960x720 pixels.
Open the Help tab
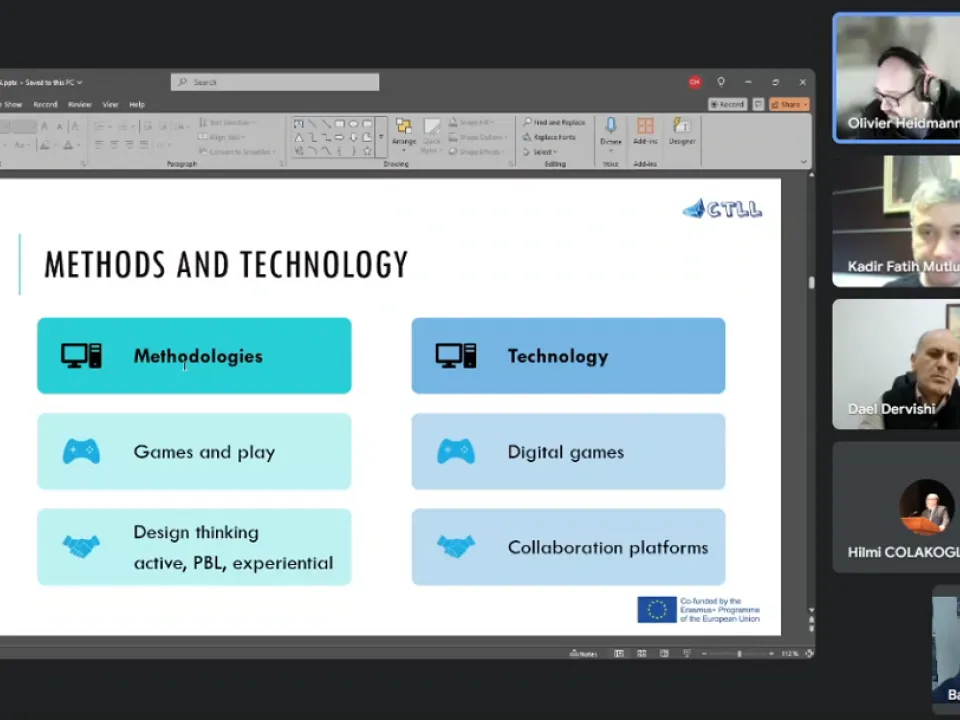click(137, 104)
